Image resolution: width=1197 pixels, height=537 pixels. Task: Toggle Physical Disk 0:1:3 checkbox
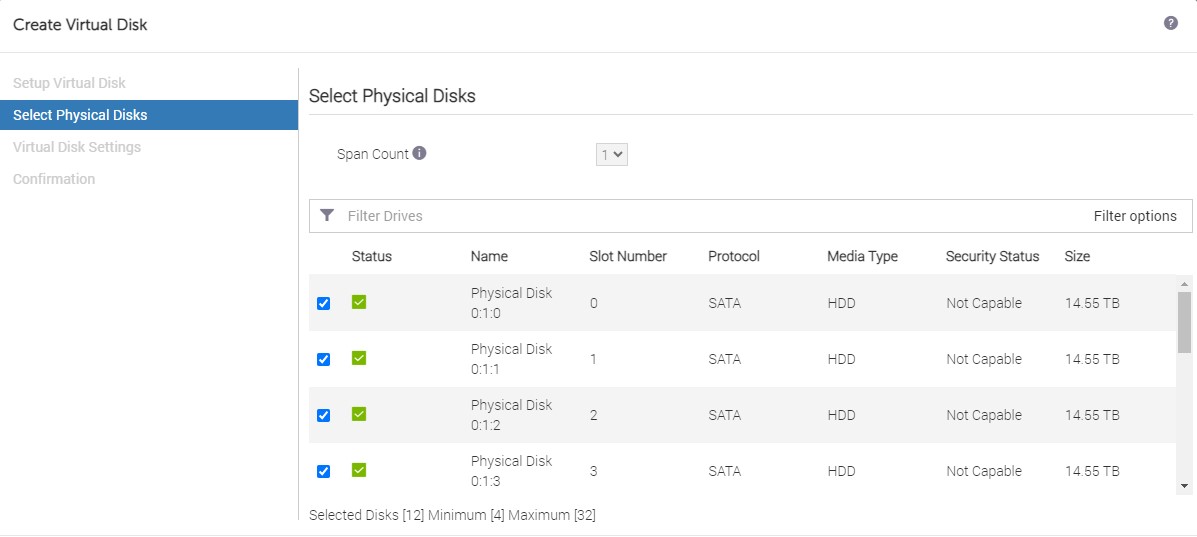click(x=323, y=471)
